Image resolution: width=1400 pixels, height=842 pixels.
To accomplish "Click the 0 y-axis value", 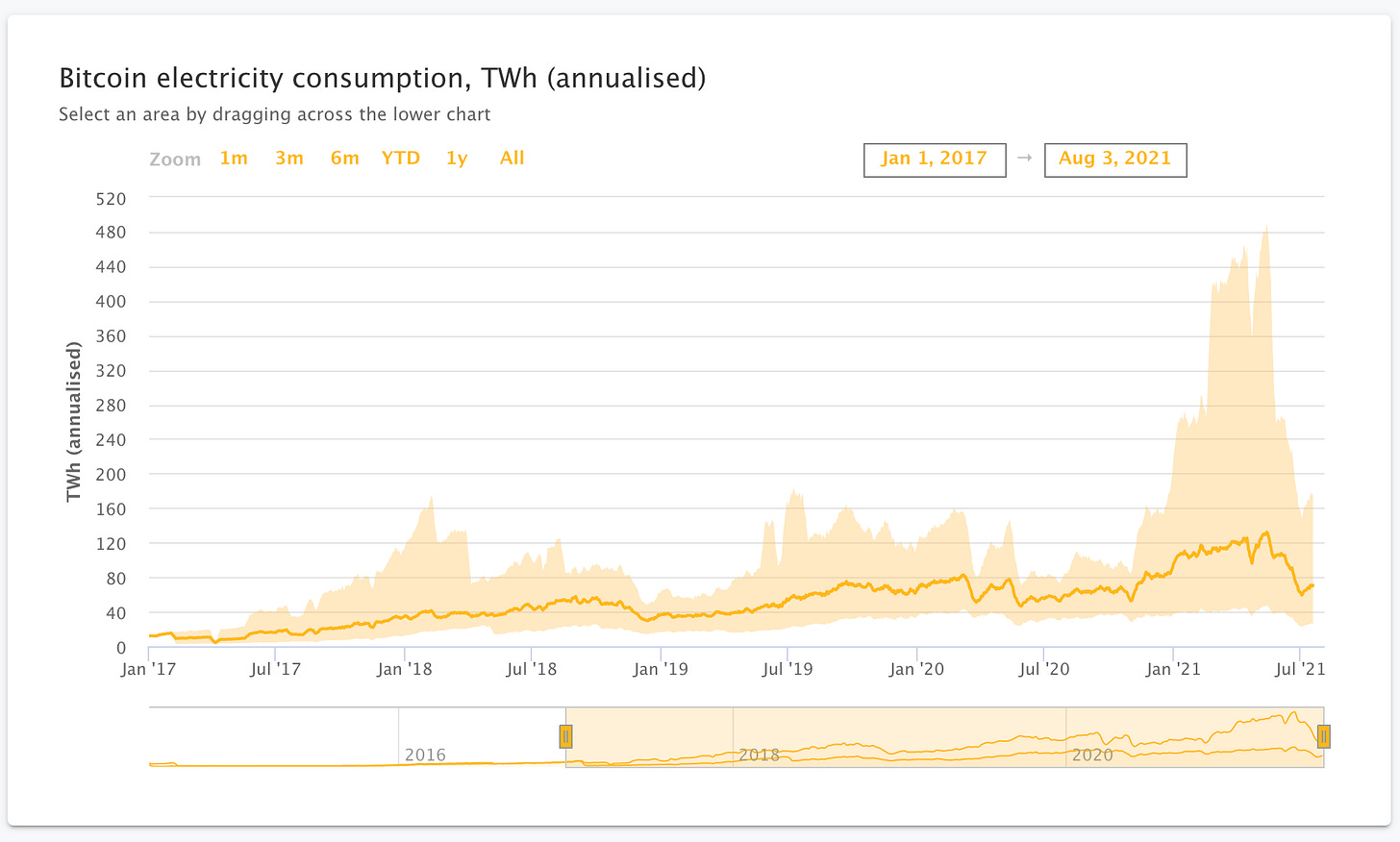I will pyautogui.click(x=121, y=648).
